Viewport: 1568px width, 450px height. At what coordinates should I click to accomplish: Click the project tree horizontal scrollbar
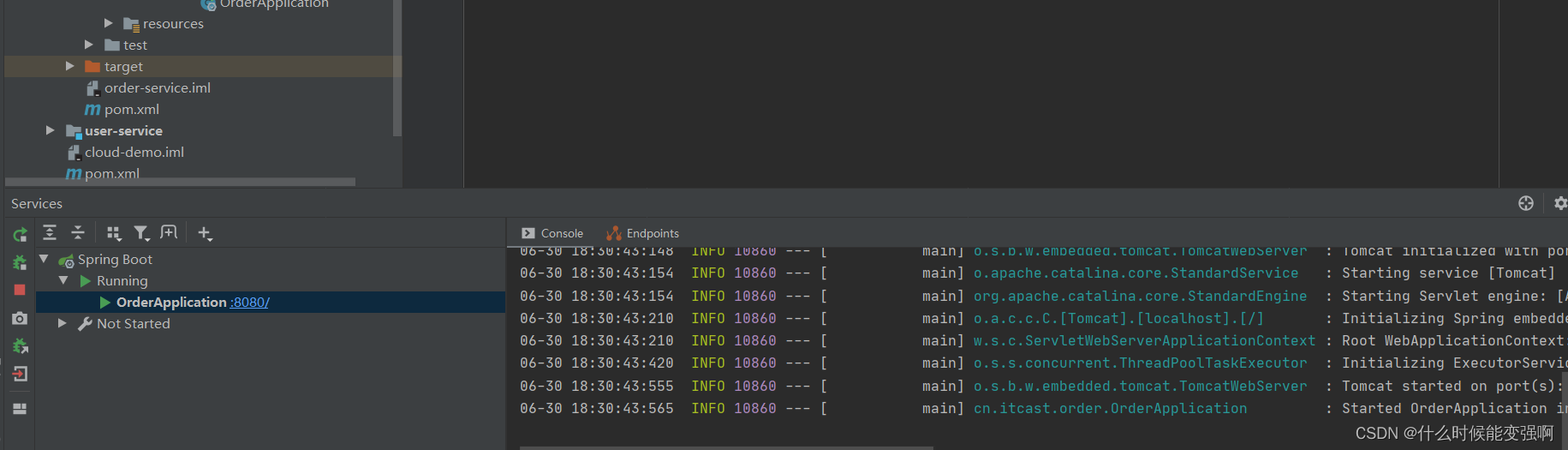click(180, 182)
